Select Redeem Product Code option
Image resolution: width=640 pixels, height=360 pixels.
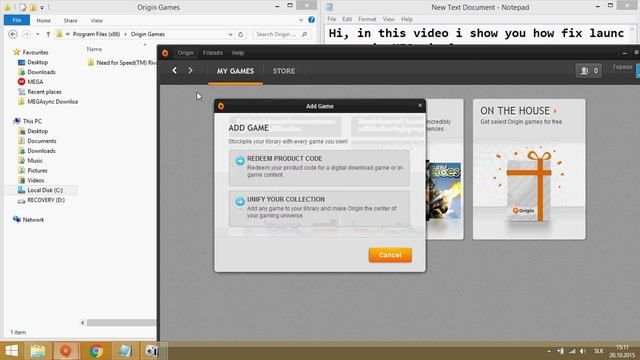319,168
